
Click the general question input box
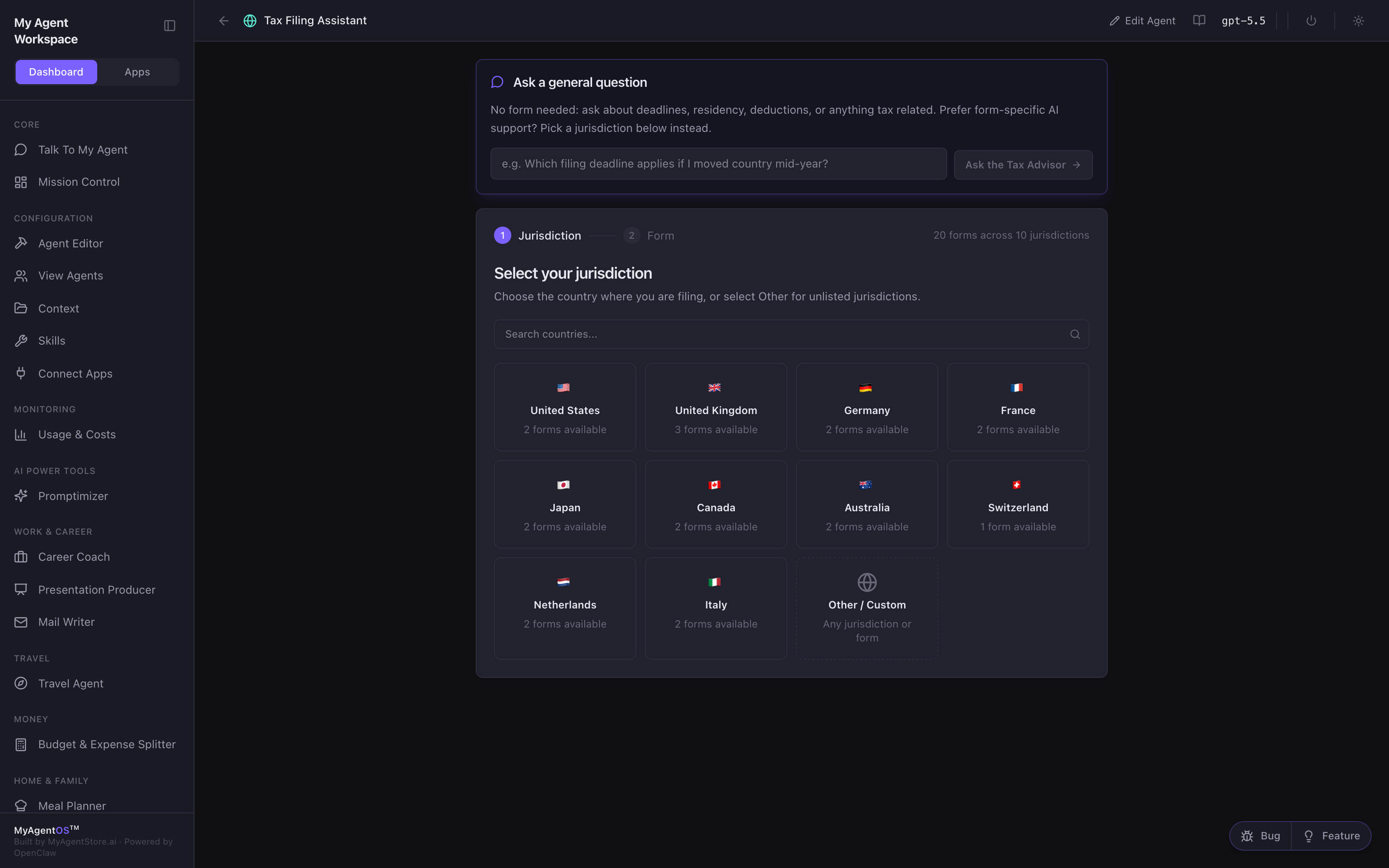tap(718, 164)
